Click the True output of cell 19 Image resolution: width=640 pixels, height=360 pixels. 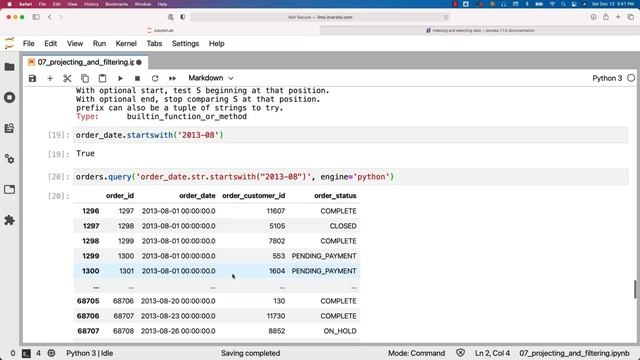click(85, 153)
